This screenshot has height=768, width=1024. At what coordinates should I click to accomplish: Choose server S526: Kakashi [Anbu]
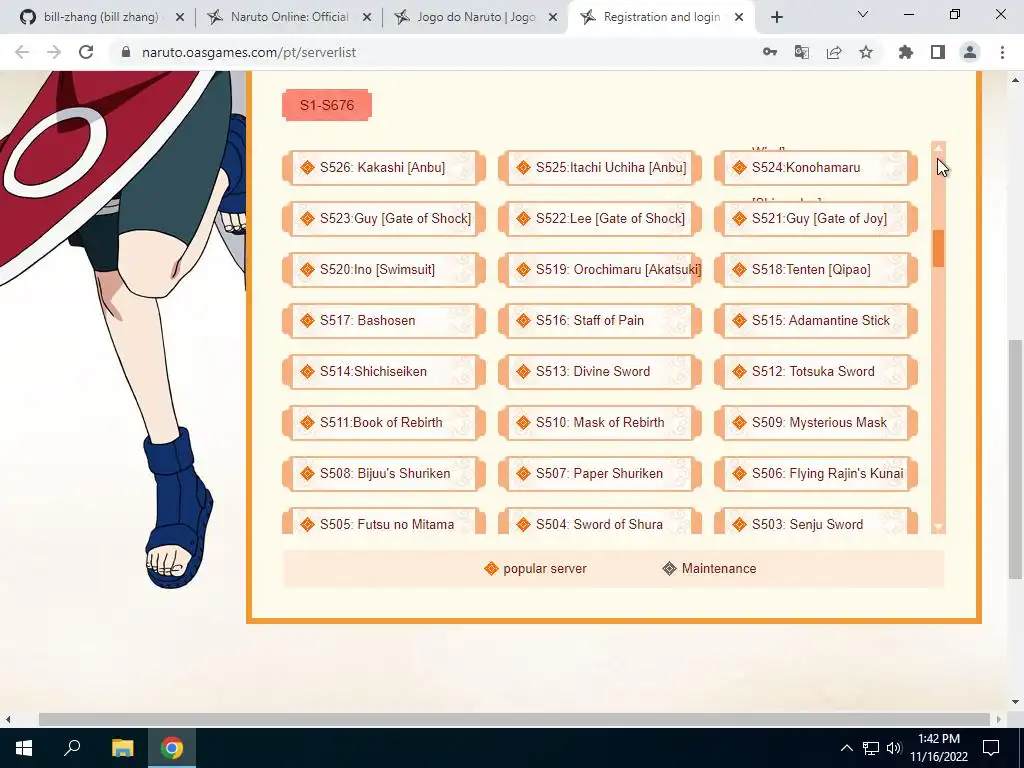coord(384,167)
